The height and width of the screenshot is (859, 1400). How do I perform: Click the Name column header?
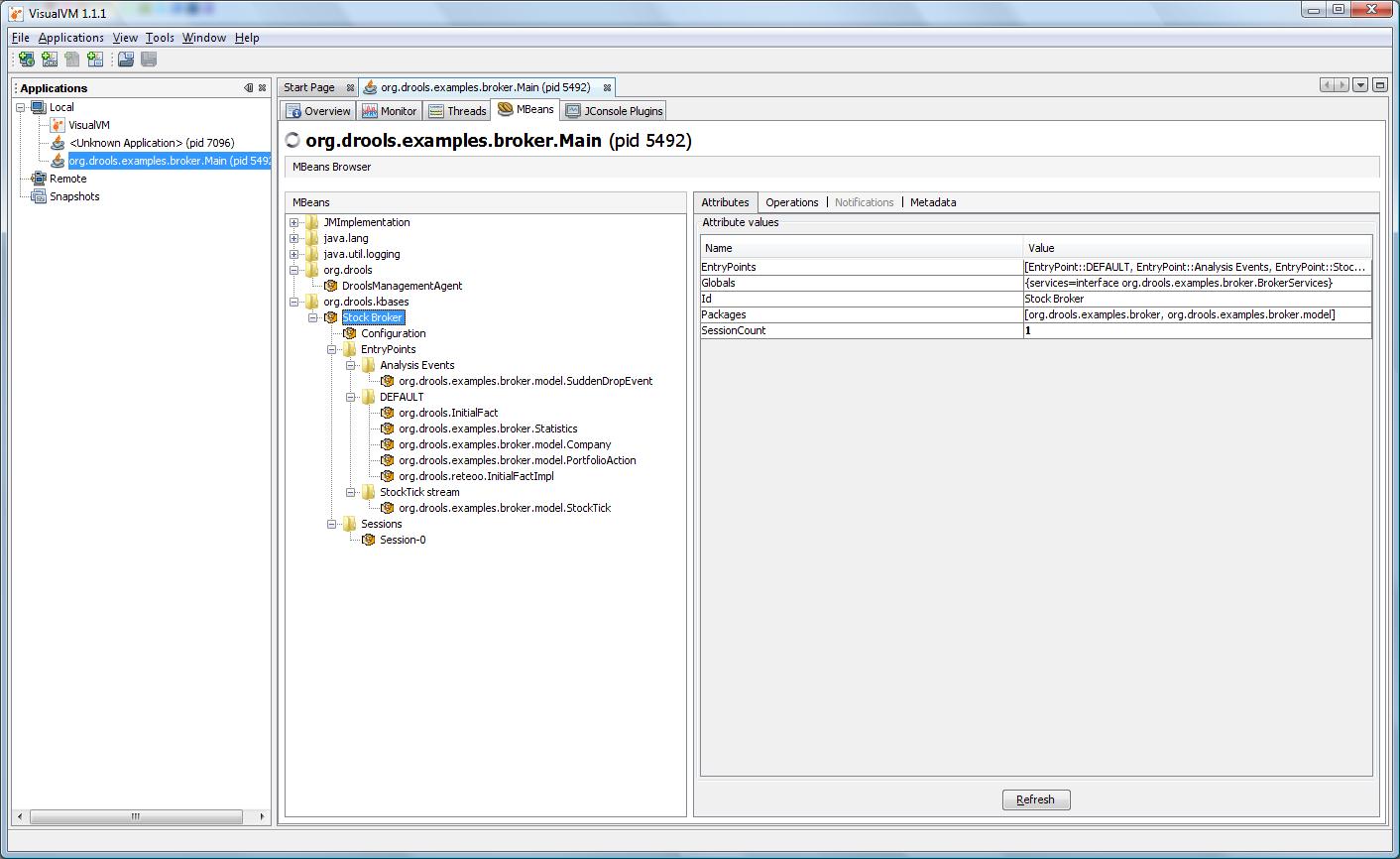(x=863, y=248)
